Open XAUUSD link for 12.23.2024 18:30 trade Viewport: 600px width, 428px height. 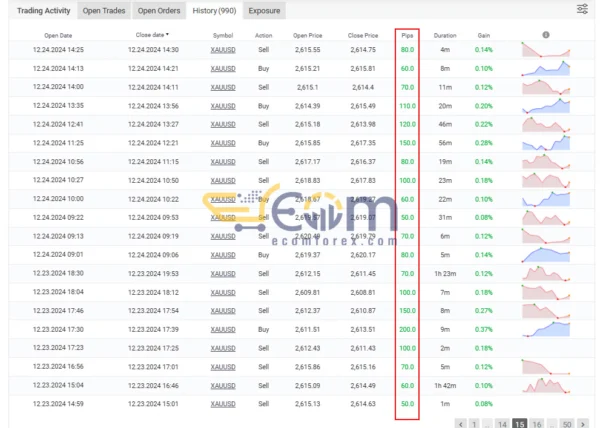tap(223, 274)
